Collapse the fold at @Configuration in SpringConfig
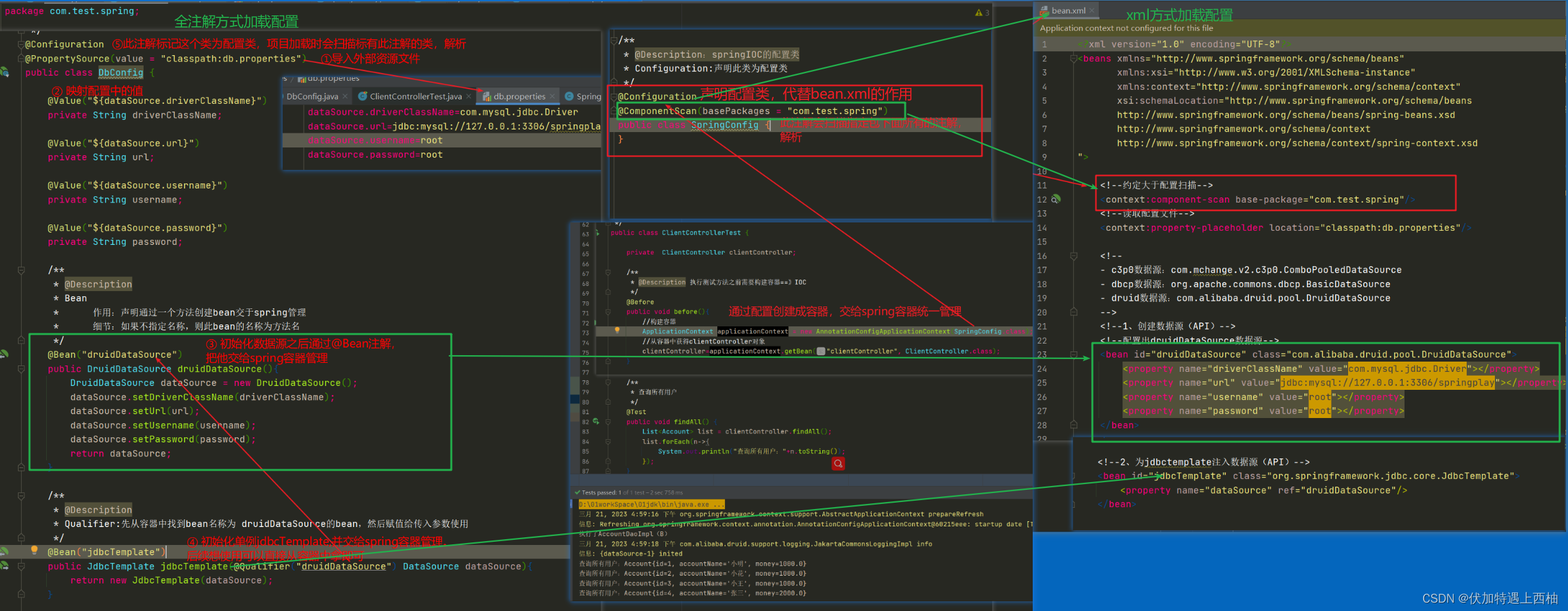 pyautogui.click(x=613, y=97)
